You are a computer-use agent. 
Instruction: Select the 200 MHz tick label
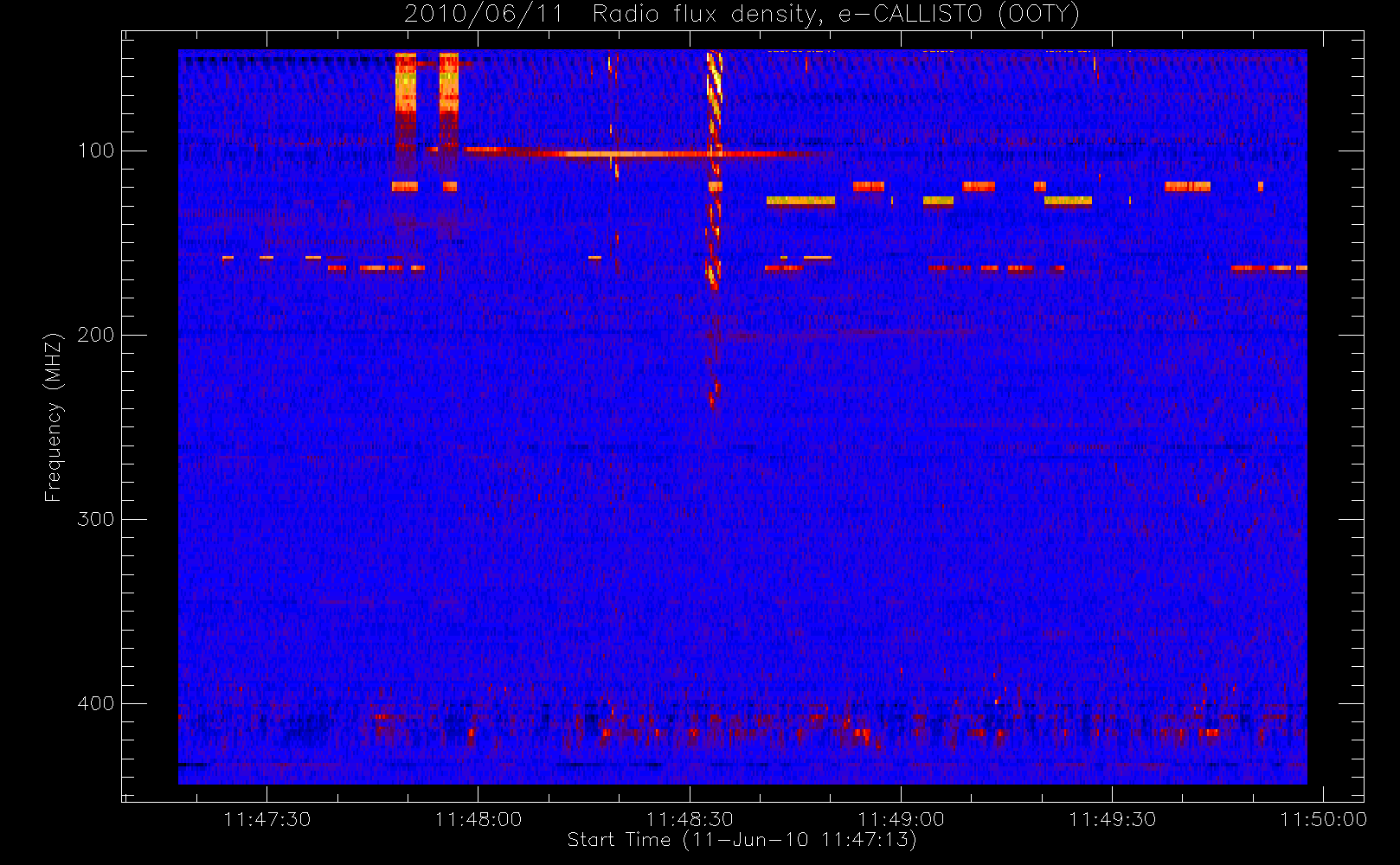pyautogui.click(x=95, y=335)
